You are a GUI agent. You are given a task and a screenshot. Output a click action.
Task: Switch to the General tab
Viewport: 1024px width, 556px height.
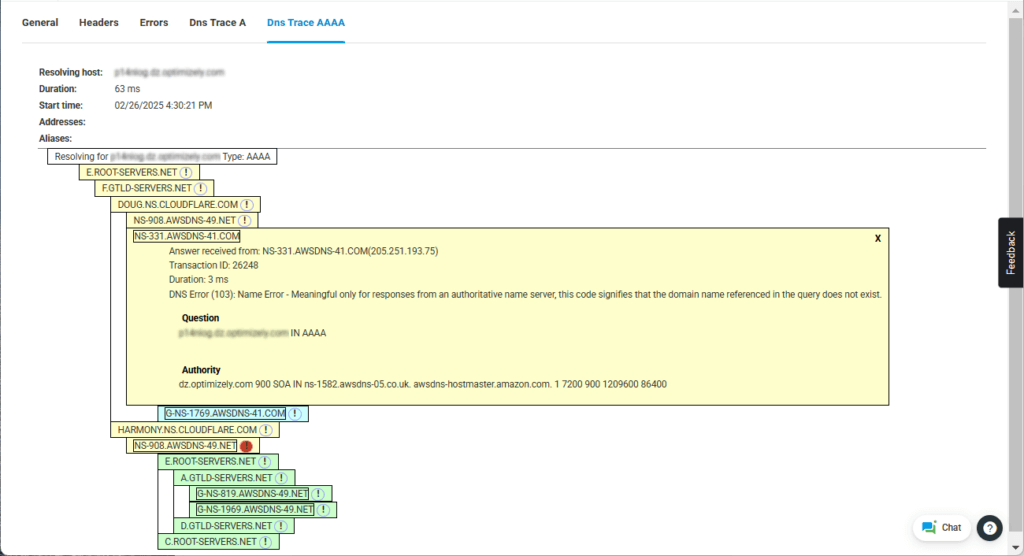click(x=40, y=22)
